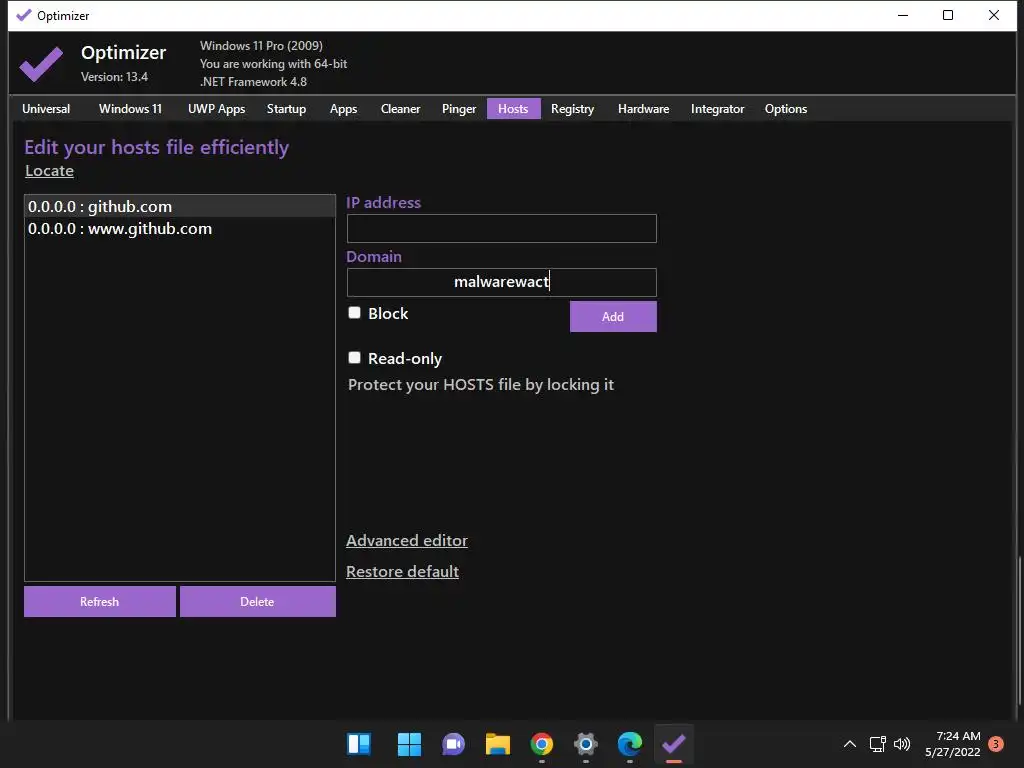Open Microsoft Edge from the taskbar
1024x768 pixels.
pos(630,744)
